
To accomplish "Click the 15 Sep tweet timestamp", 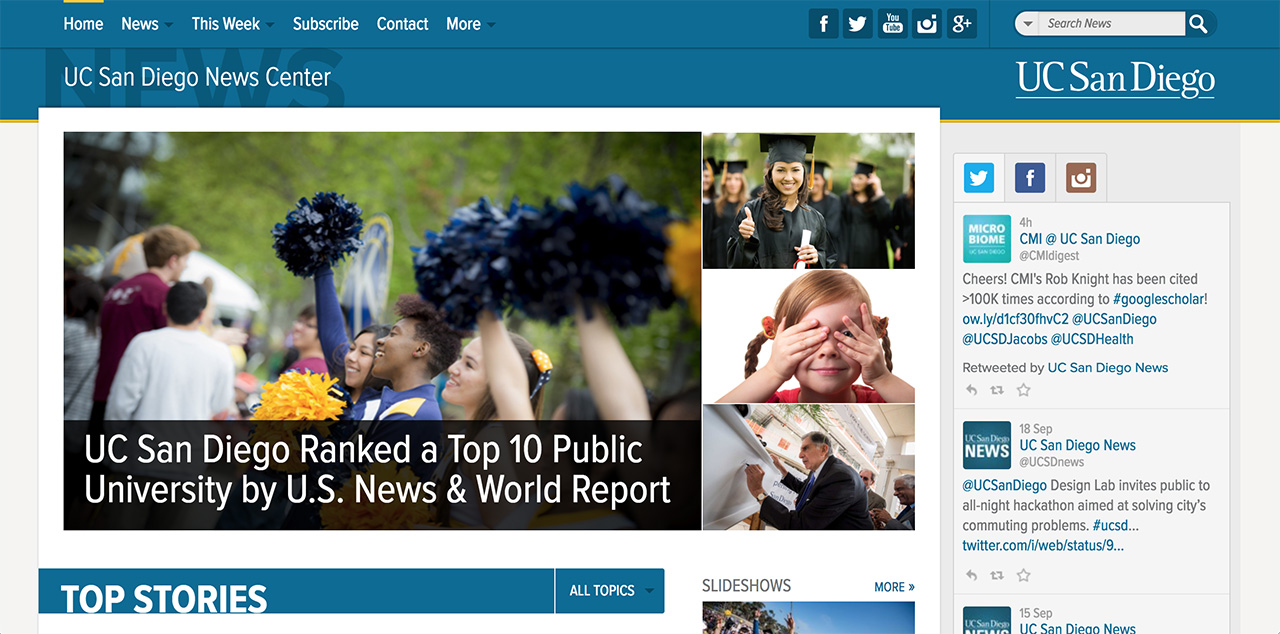I will 1036,613.
